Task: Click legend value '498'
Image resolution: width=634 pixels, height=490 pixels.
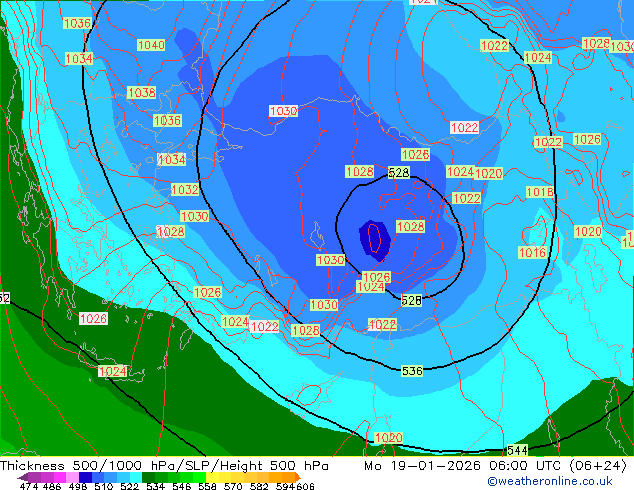Action: coord(78,486)
